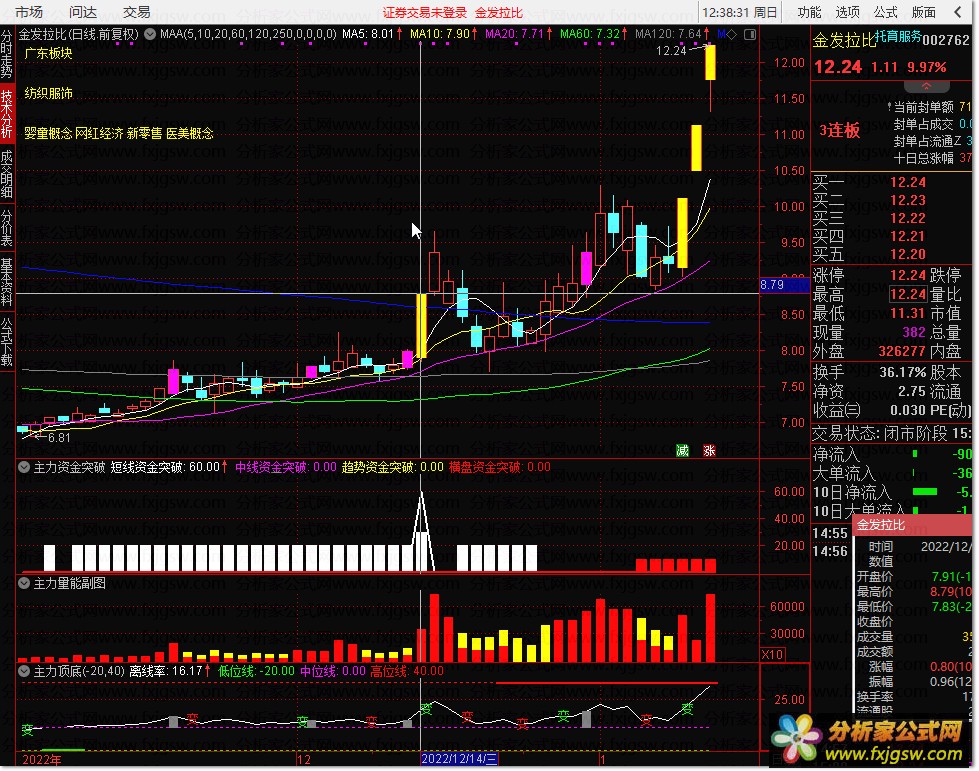Expand the main chart indicator dropdown icon
The height and width of the screenshot is (771, 979).
[x=150, y=34]
